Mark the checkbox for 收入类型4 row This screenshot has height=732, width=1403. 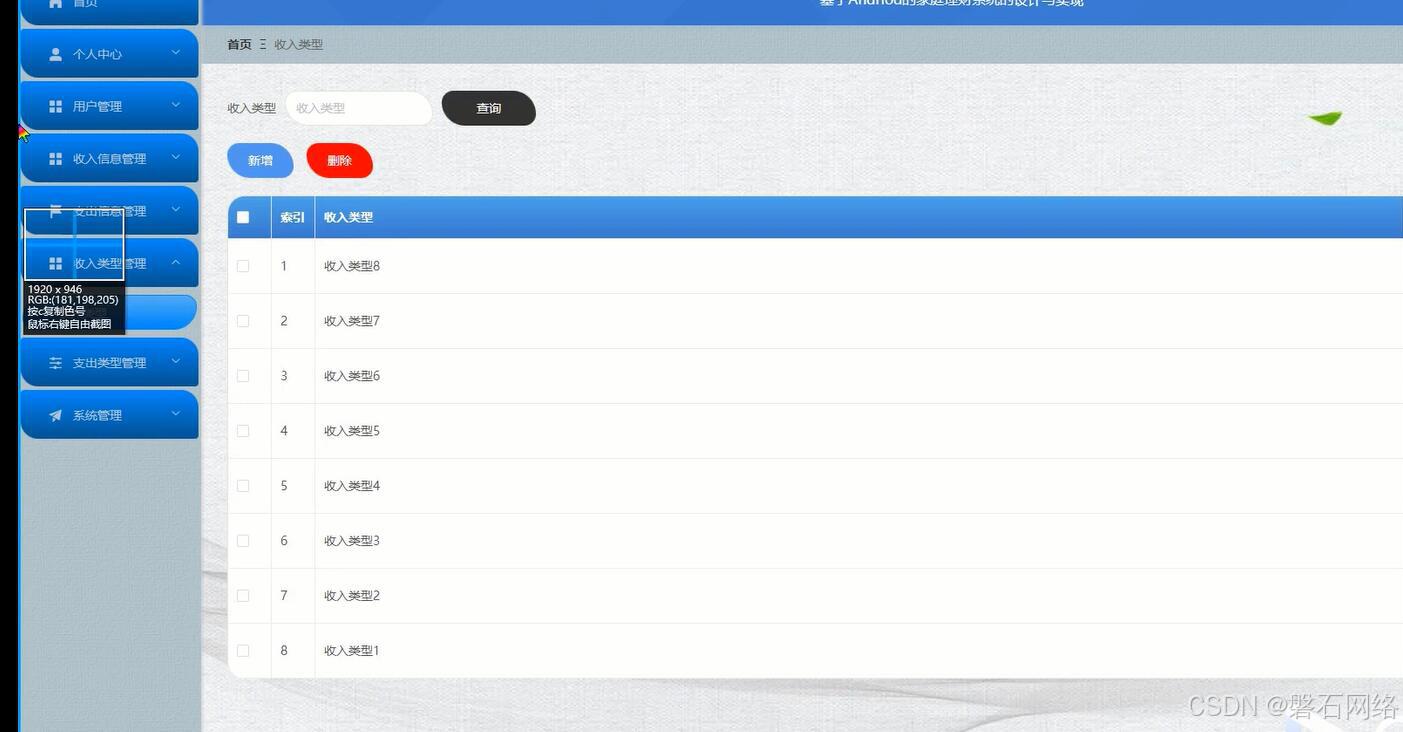pyautogui.click(x=243, y=486)
